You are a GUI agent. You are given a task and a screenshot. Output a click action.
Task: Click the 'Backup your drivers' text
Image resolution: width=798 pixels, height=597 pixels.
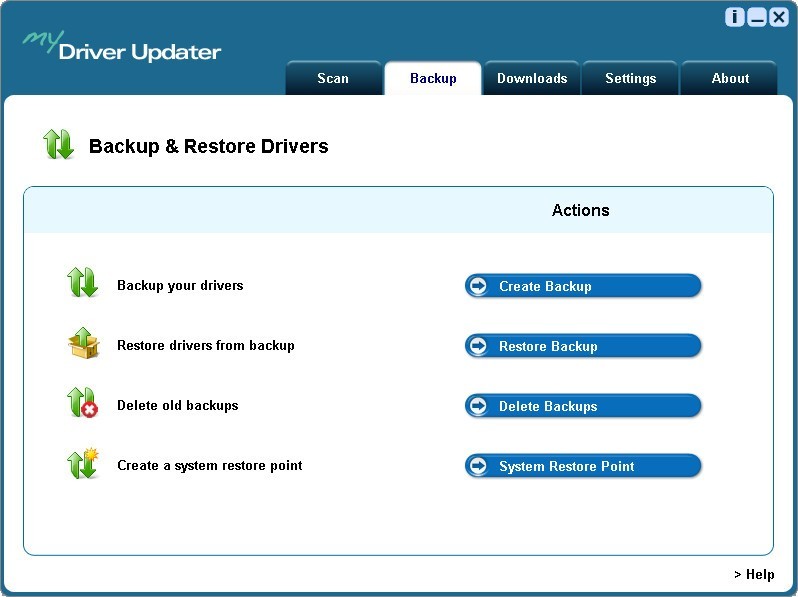click(180, 286)
